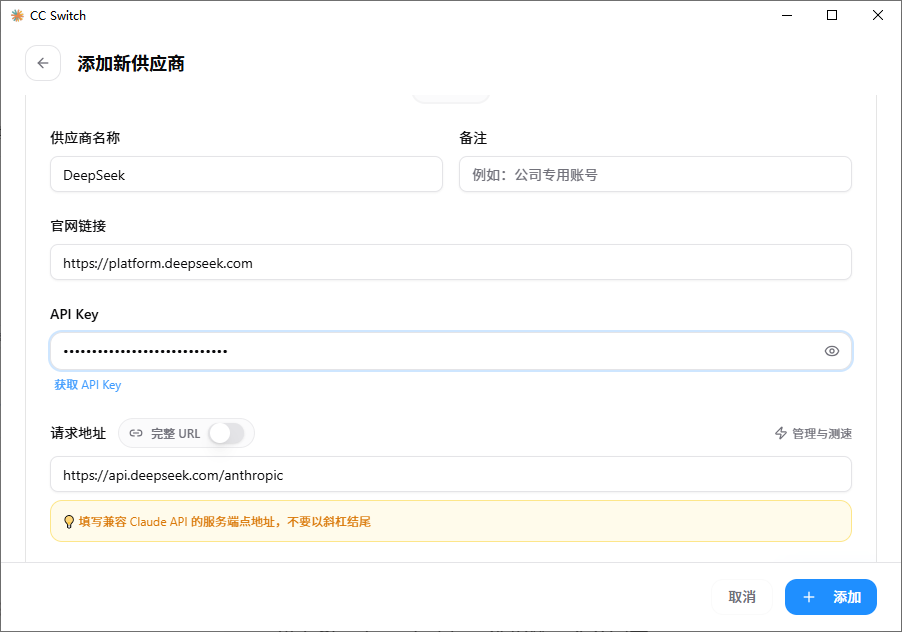Focus the API Key password field
The width and height of the screenshot is (902, 632).
point(450,351)
